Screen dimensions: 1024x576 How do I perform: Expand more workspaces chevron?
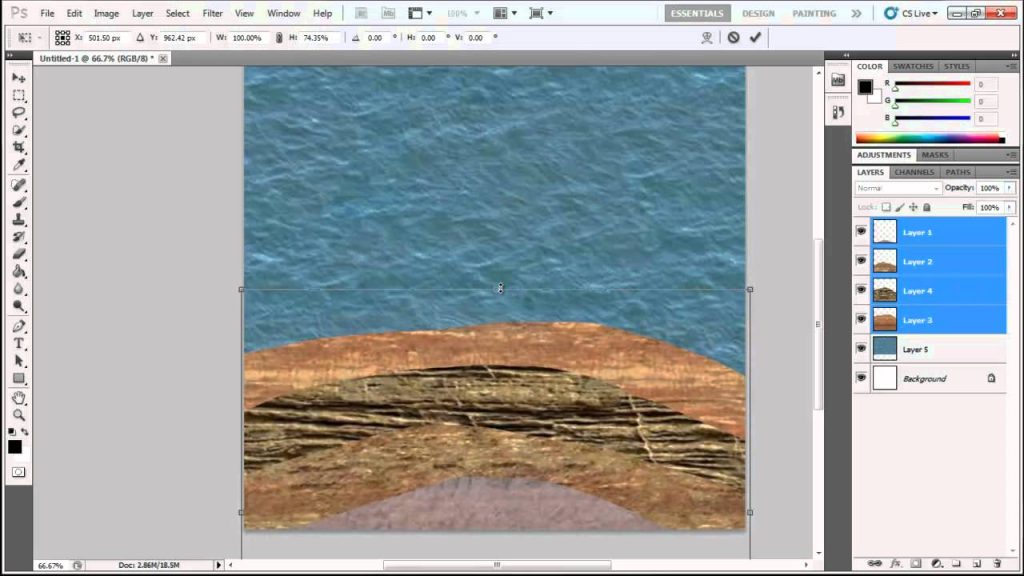pos(856,13)
